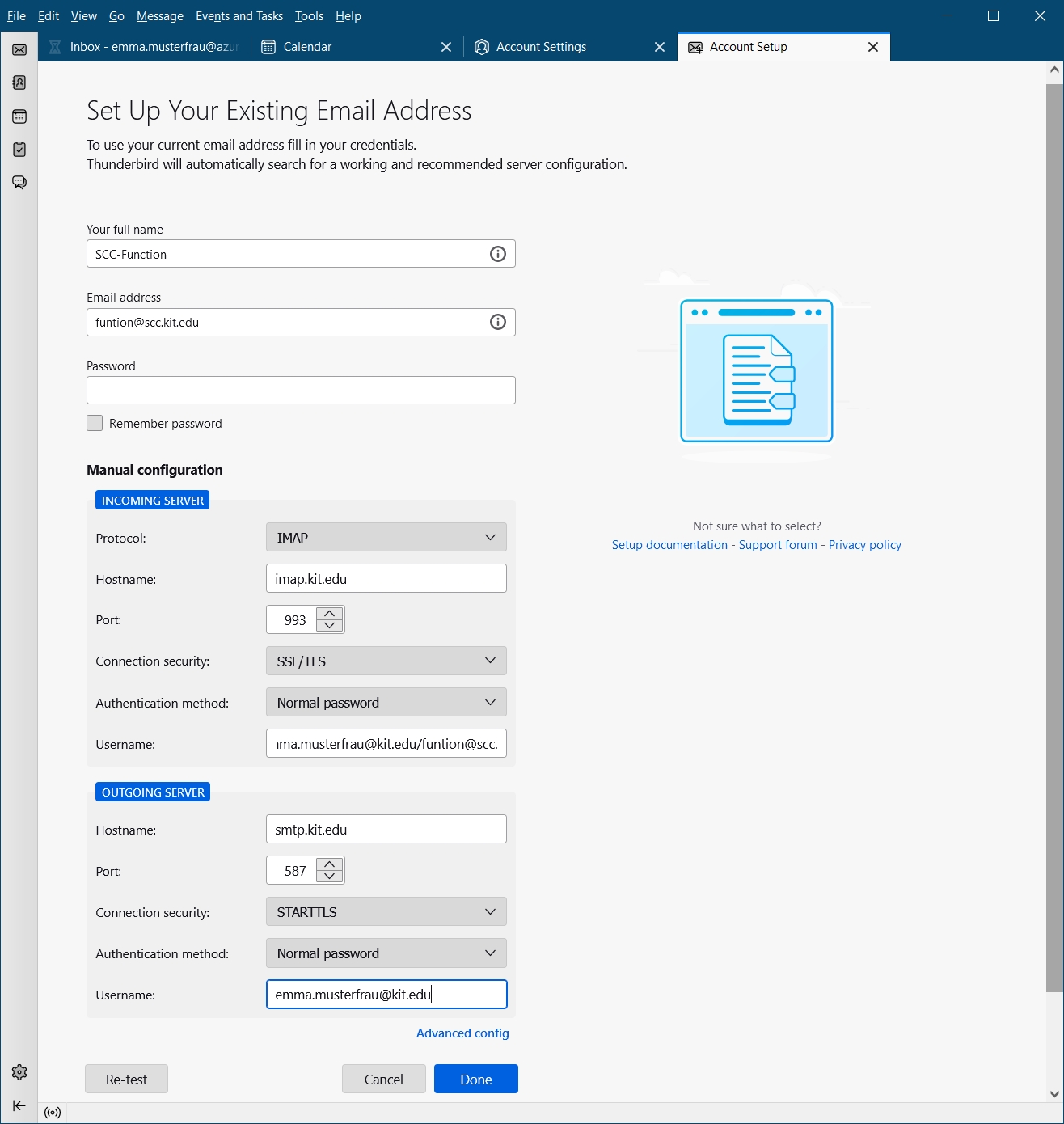
Task: Click into the Password input field
Action: (x=301, y=391)
